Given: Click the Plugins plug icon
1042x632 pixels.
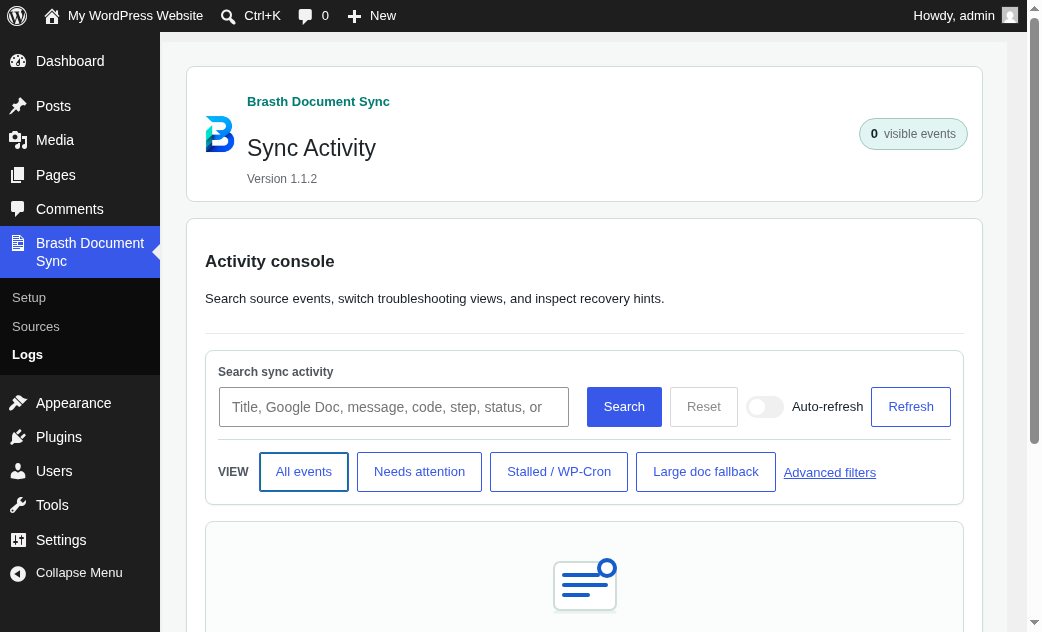Looking at the screenshot, I should coord(18,437).
